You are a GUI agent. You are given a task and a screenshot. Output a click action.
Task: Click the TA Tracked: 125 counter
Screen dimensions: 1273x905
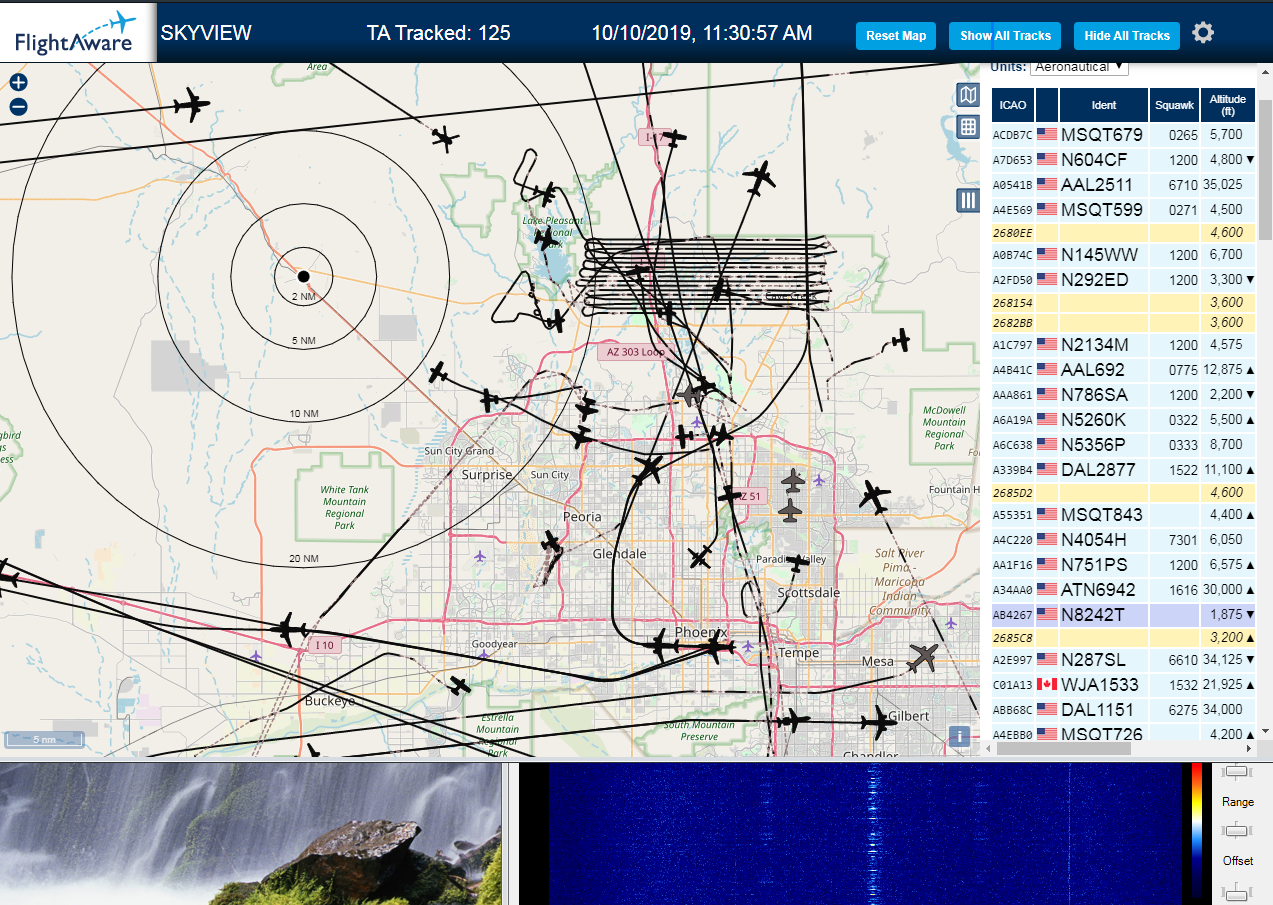pyautogui.click(x=438, y=33)
